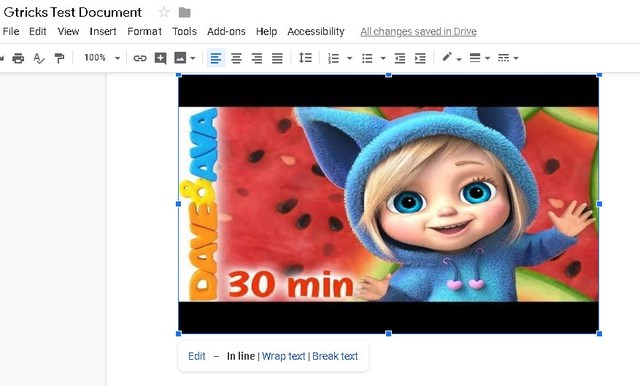Viewport: 640px width, 386px height.
Task: Select the Break text option
Action: click(335, 356)
